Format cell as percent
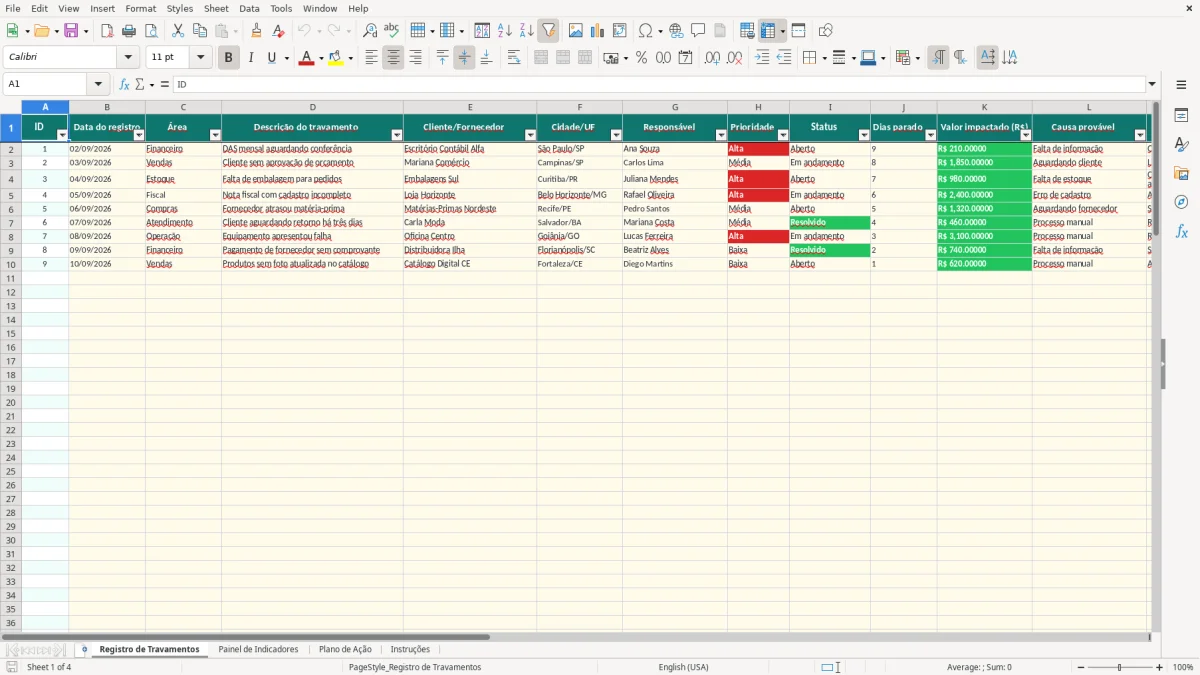1200x675 pixels. [x=641, y=58]
